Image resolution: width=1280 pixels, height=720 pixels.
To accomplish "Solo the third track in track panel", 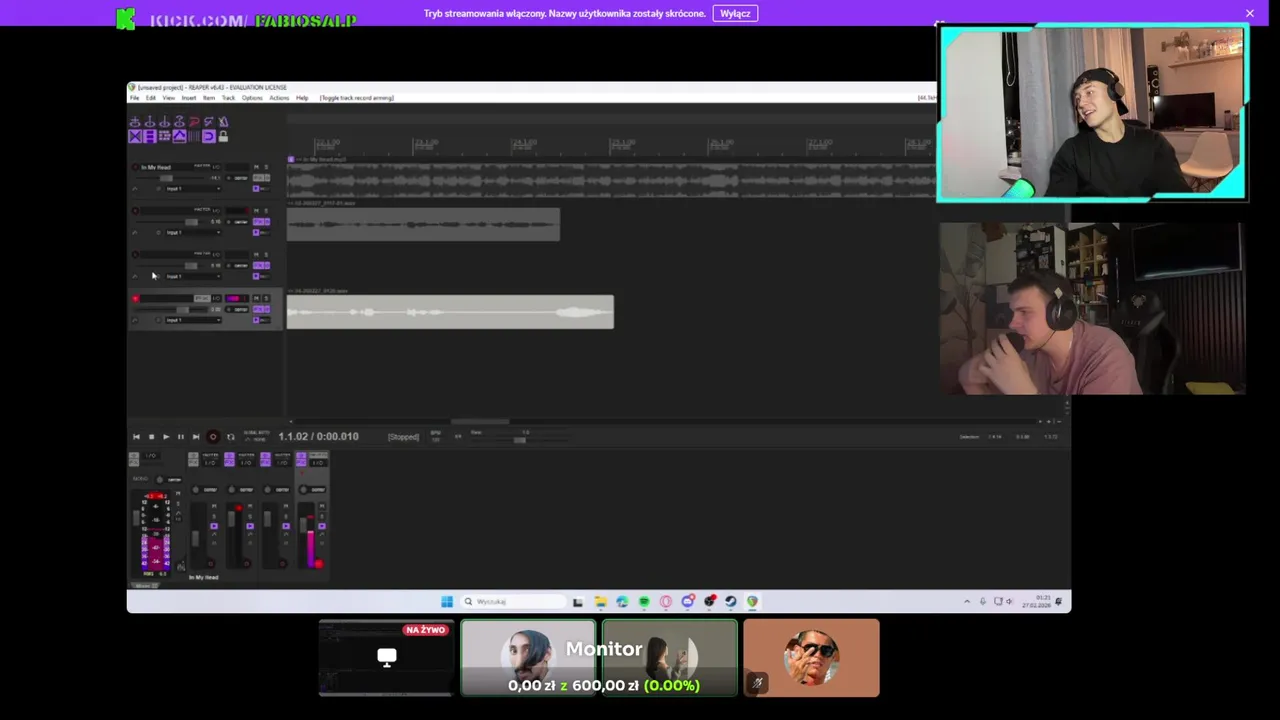I will (266, 255).
